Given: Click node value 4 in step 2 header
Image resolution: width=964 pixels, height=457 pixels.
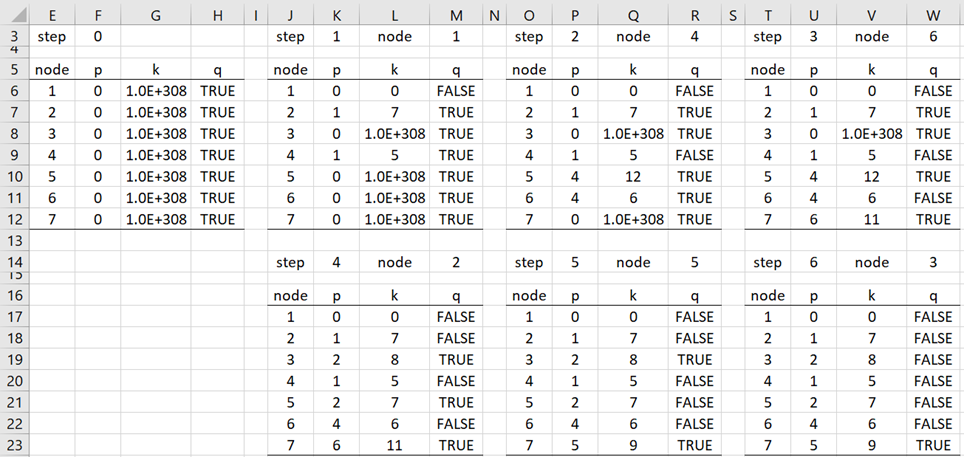Looking at the screenshot, I should (694, 37).
